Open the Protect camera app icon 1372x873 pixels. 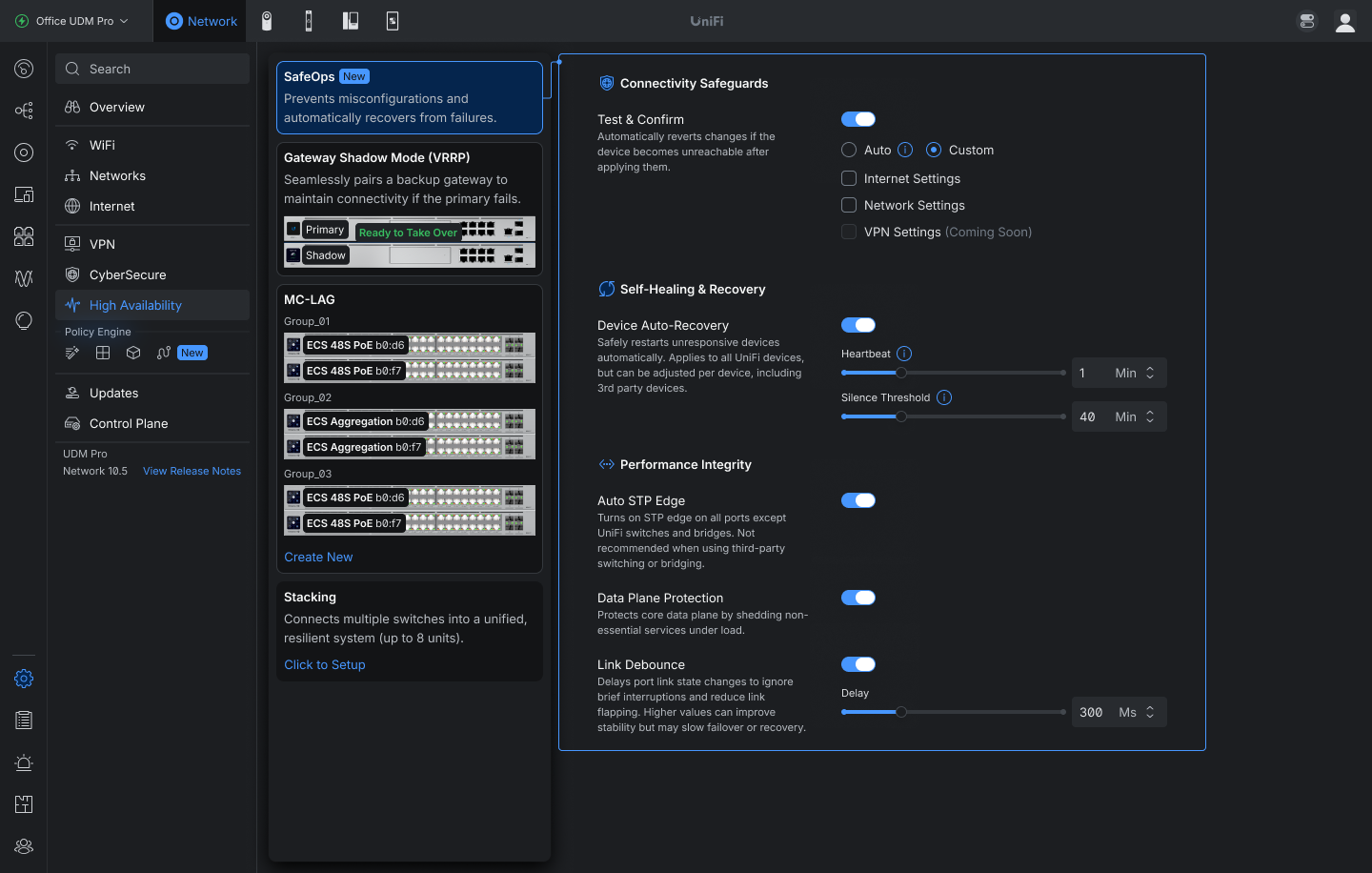(267, 21)
